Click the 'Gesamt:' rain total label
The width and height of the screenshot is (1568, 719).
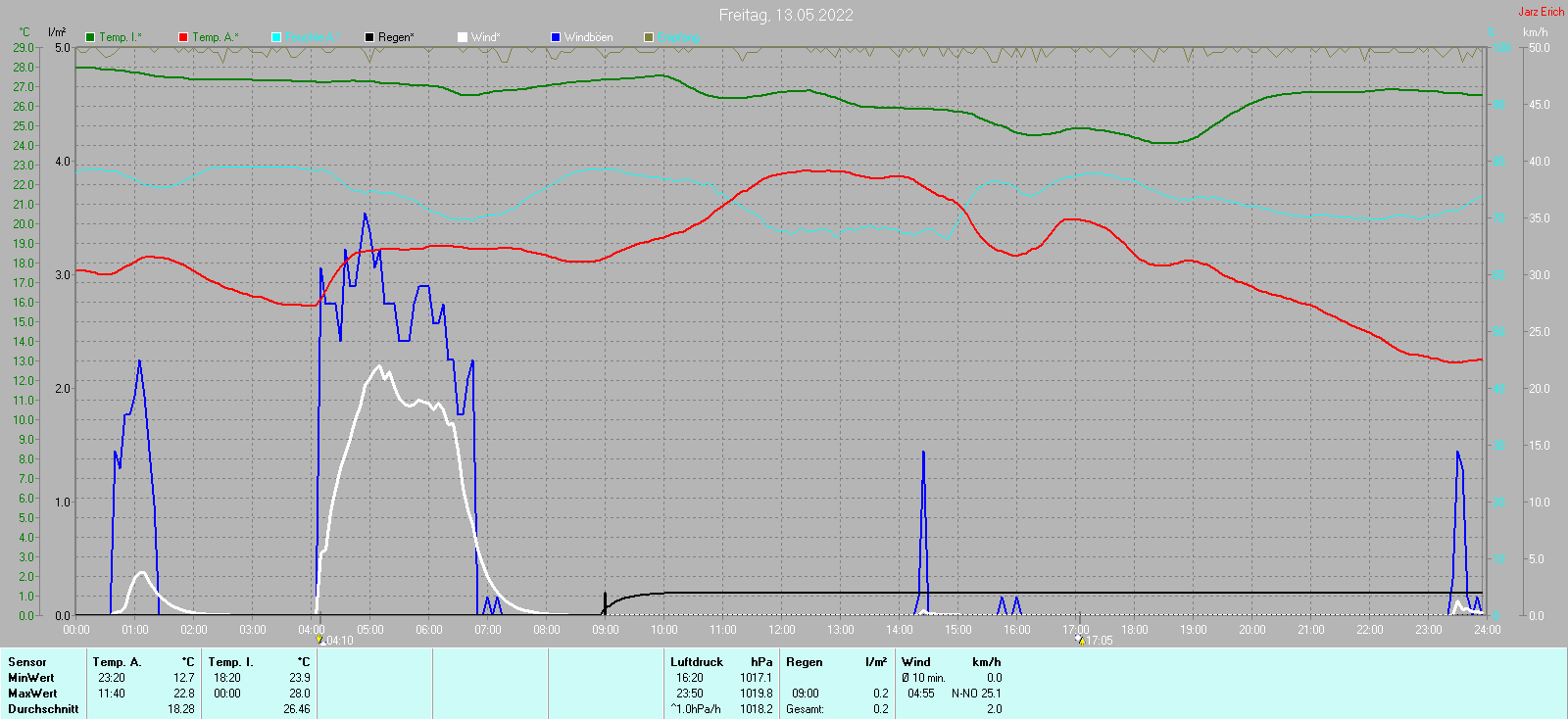click(805, 709)
